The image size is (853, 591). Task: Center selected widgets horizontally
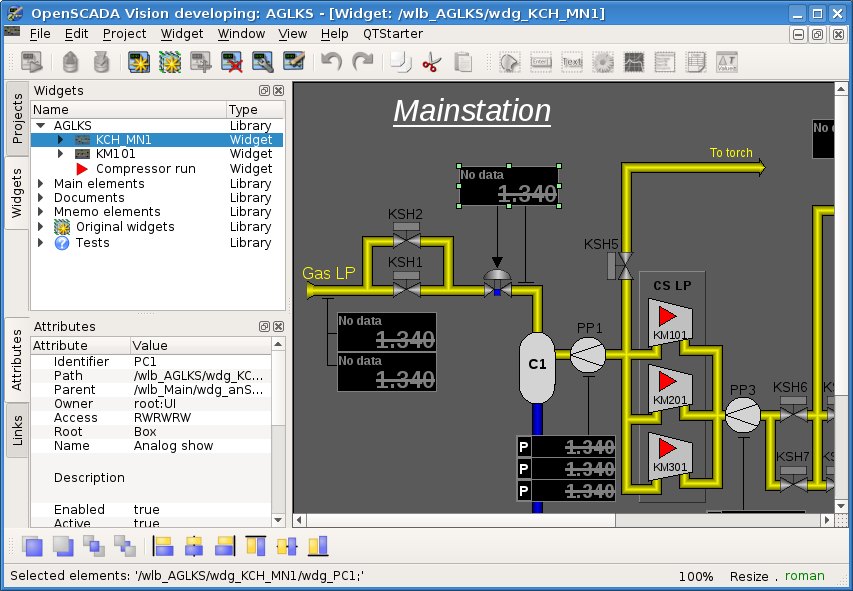[x=194, y=546]
